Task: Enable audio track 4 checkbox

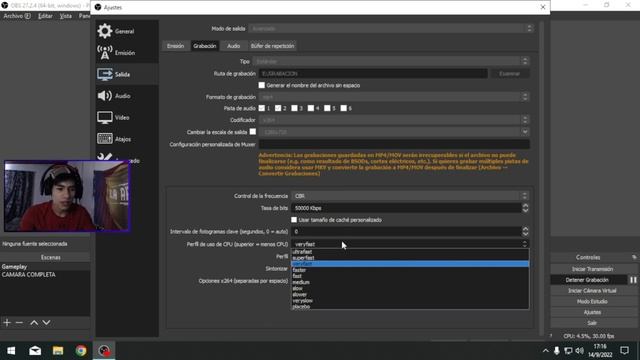Action: coord(311,108)
